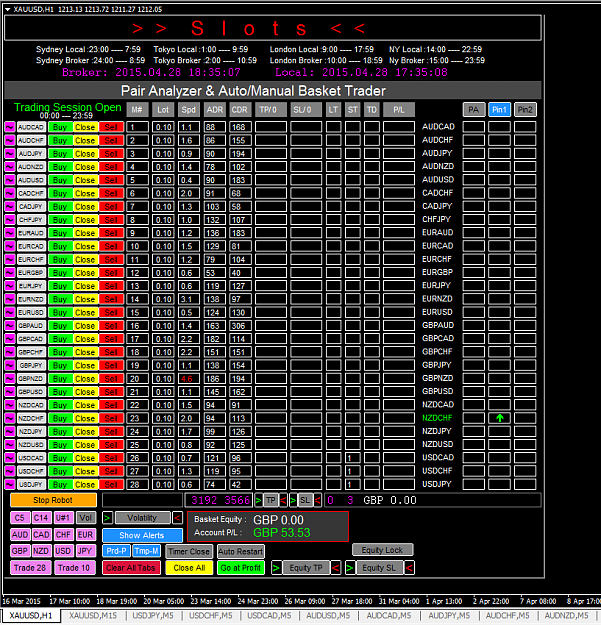This screenshot has height=625, width=601.
Task: Toggle the Pin1 header button
Action: click(x=499, y=110)
